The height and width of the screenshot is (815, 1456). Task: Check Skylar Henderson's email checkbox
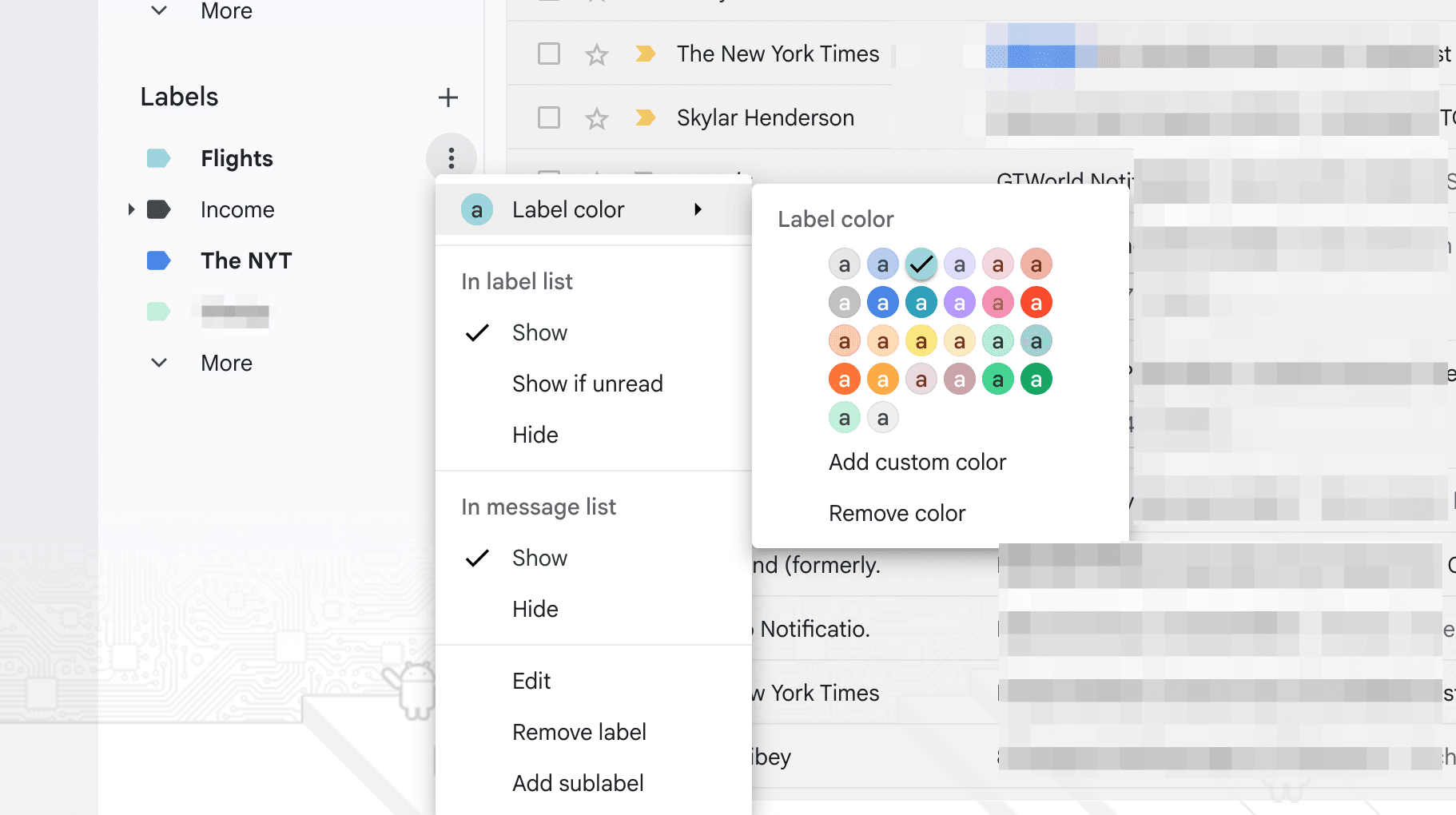548,117
